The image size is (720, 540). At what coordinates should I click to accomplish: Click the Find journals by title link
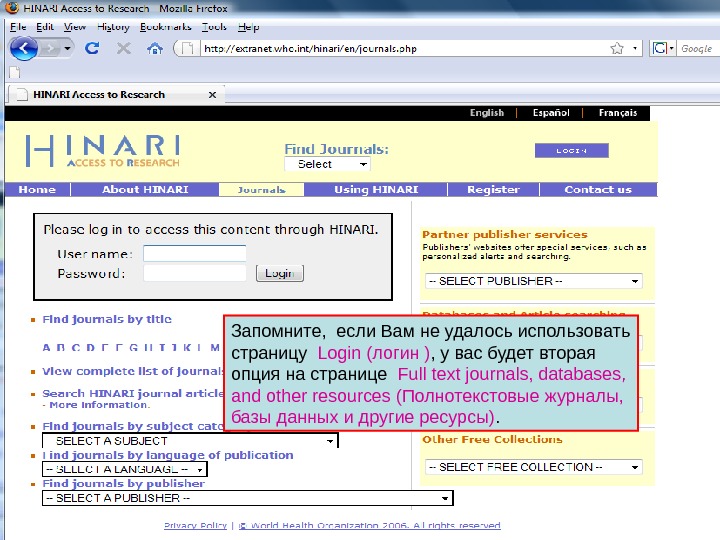pyautogui.click(x=107, y=319)
